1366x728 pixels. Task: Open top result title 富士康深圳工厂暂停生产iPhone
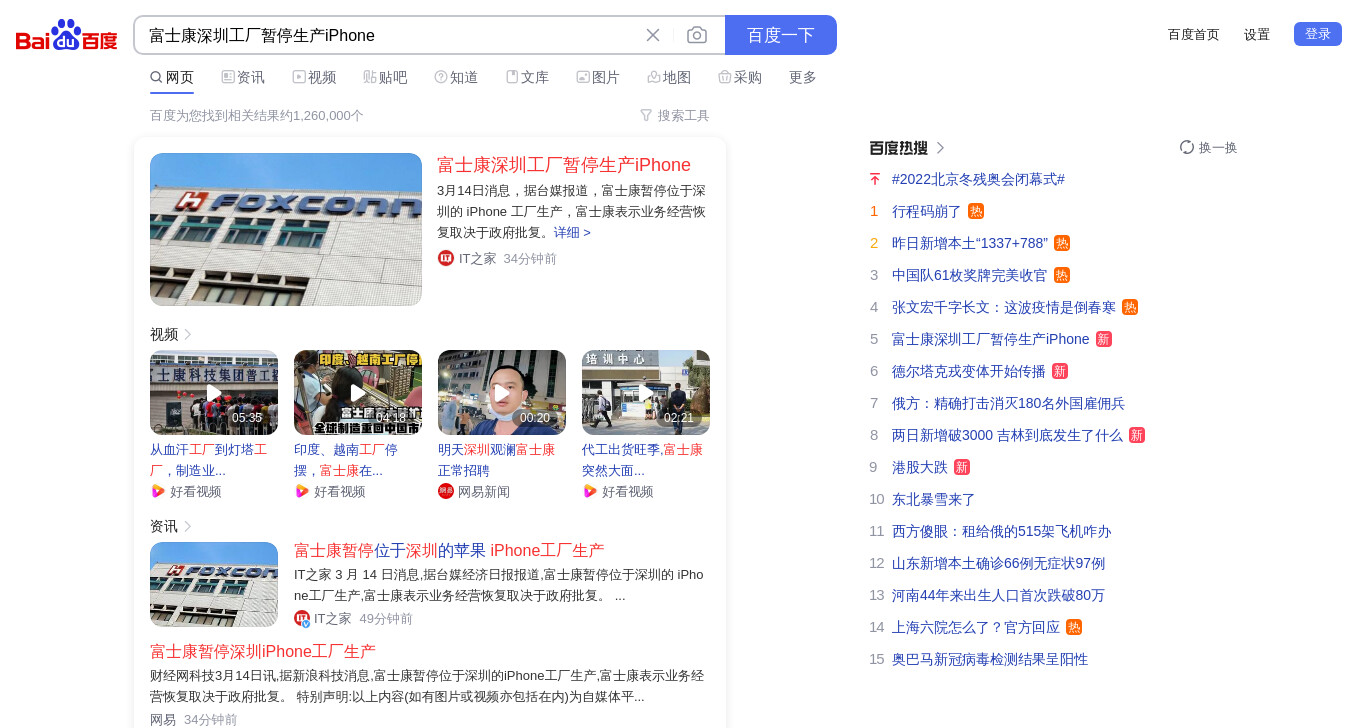pos(564,165)
